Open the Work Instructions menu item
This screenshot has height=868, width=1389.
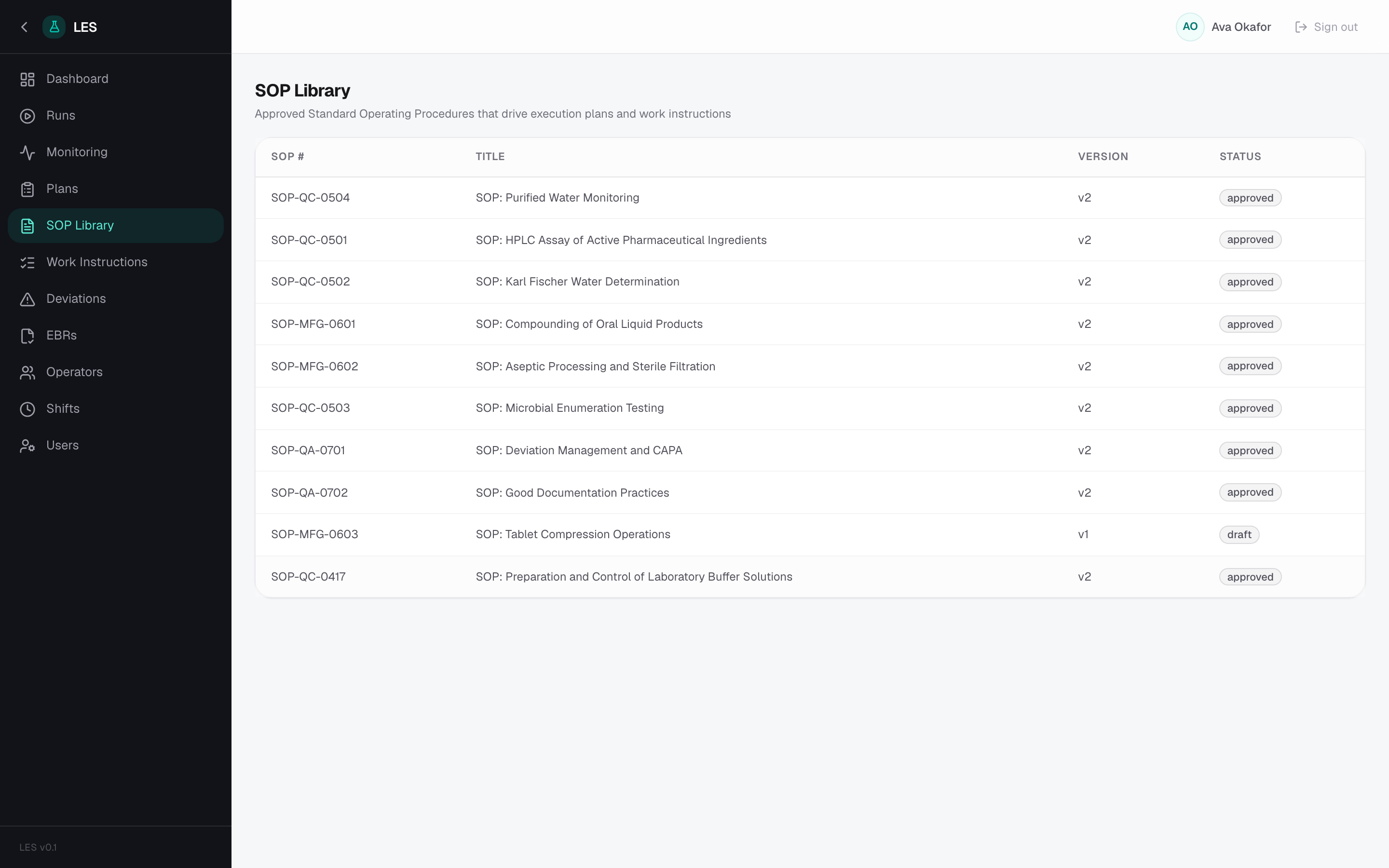(x=115, y=262)
